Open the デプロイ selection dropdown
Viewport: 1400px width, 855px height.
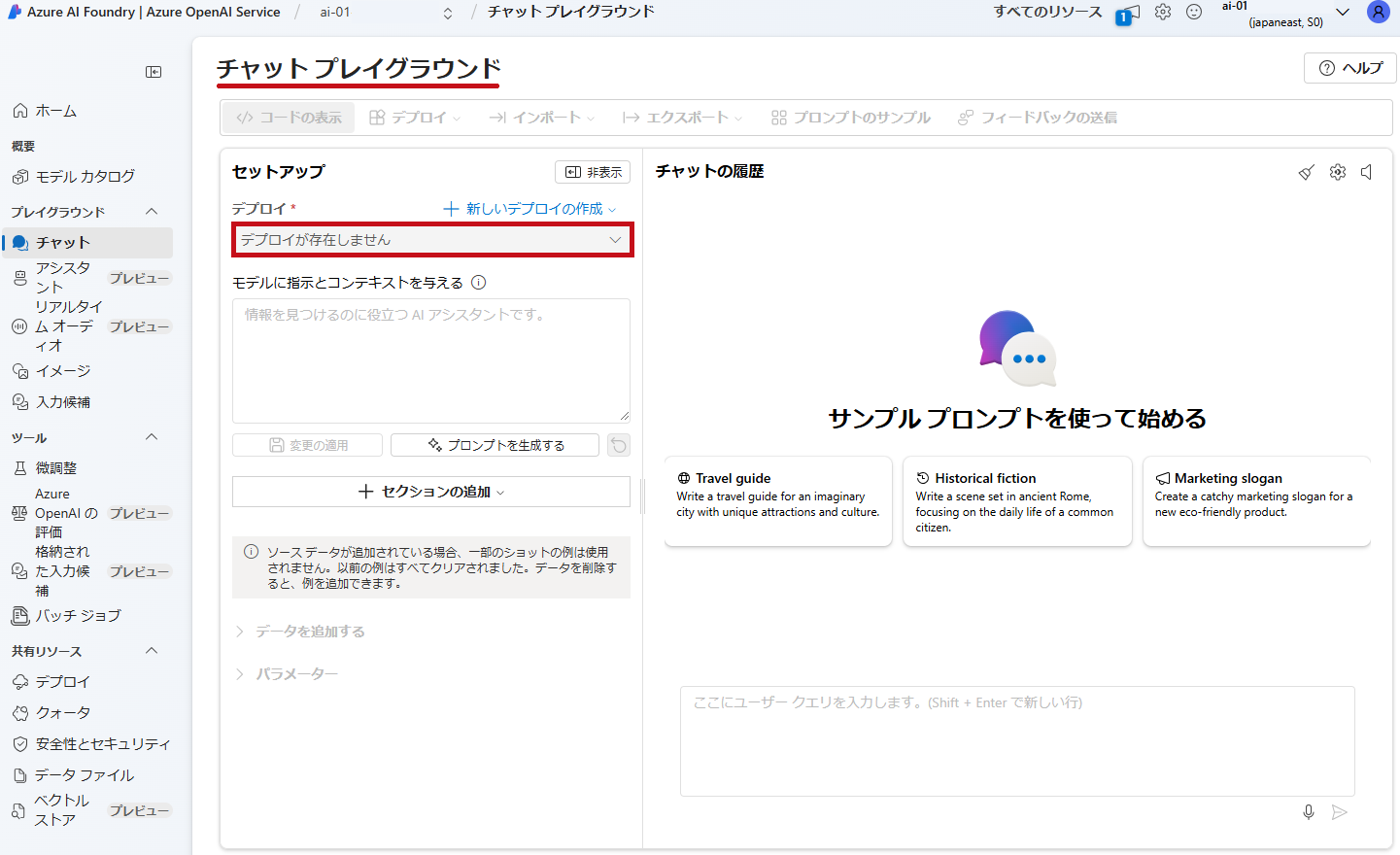pos(432,240)
